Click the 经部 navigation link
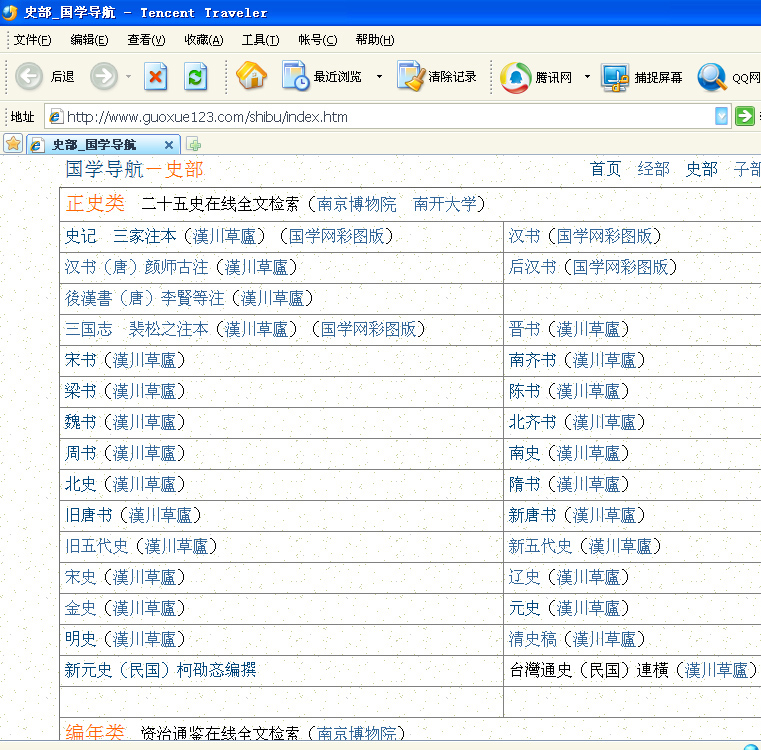 click(653, 169)
